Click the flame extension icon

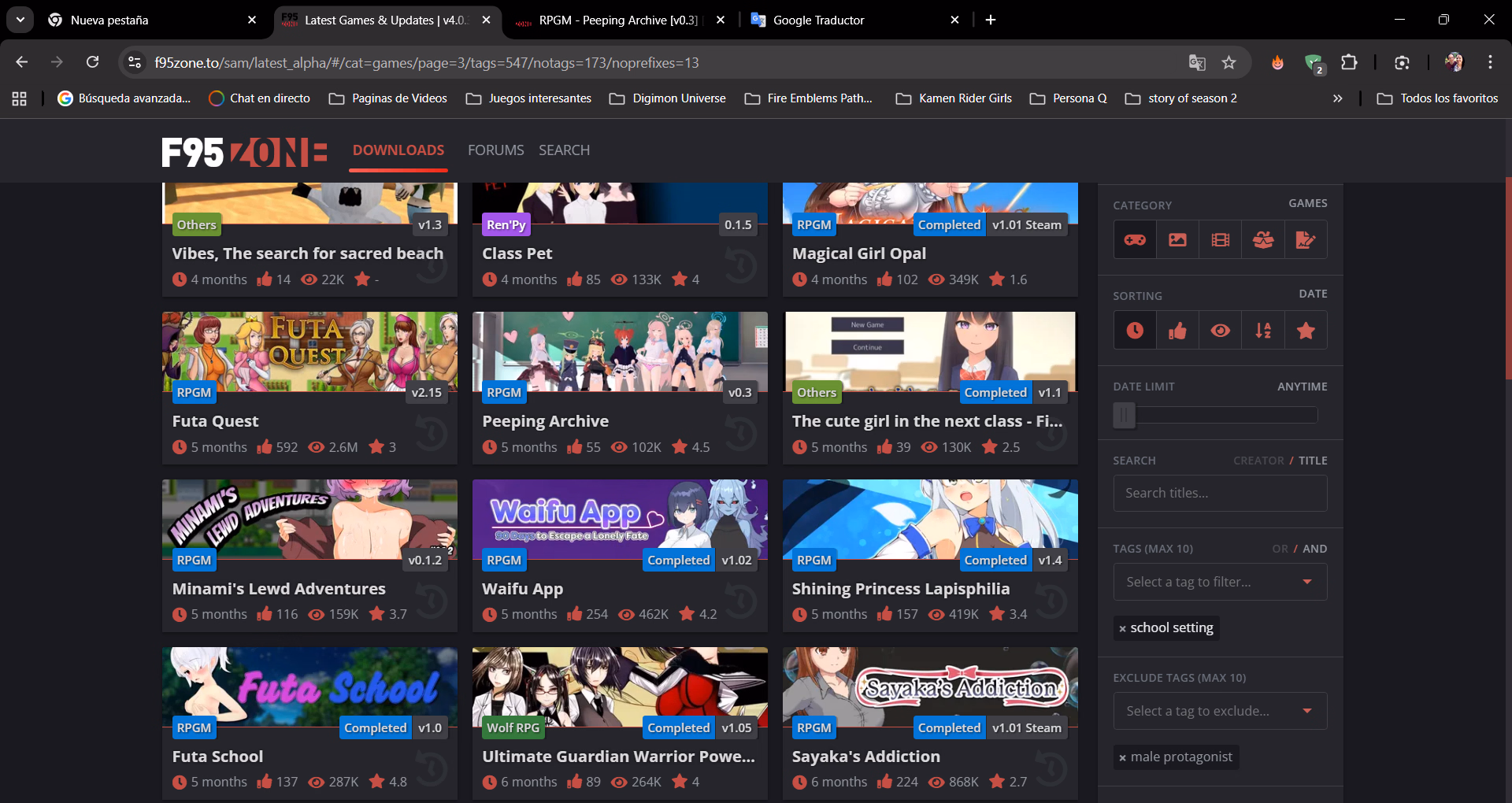coord(1277,62)
